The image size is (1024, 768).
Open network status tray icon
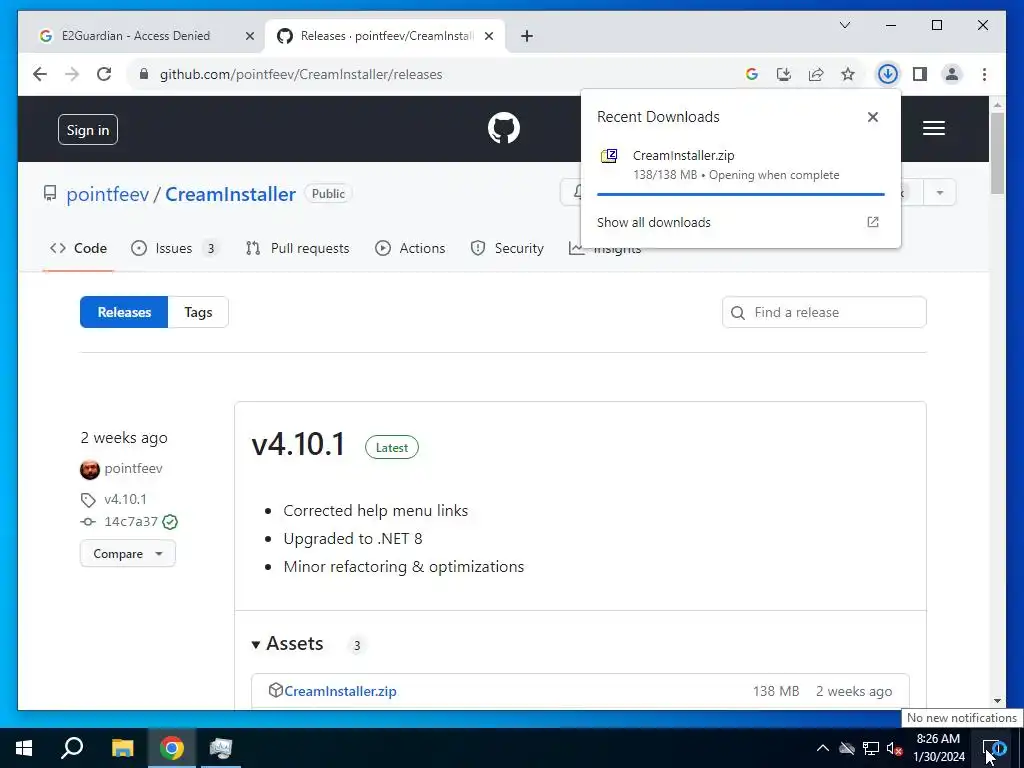pyautogui.click(x=871, y=748)
